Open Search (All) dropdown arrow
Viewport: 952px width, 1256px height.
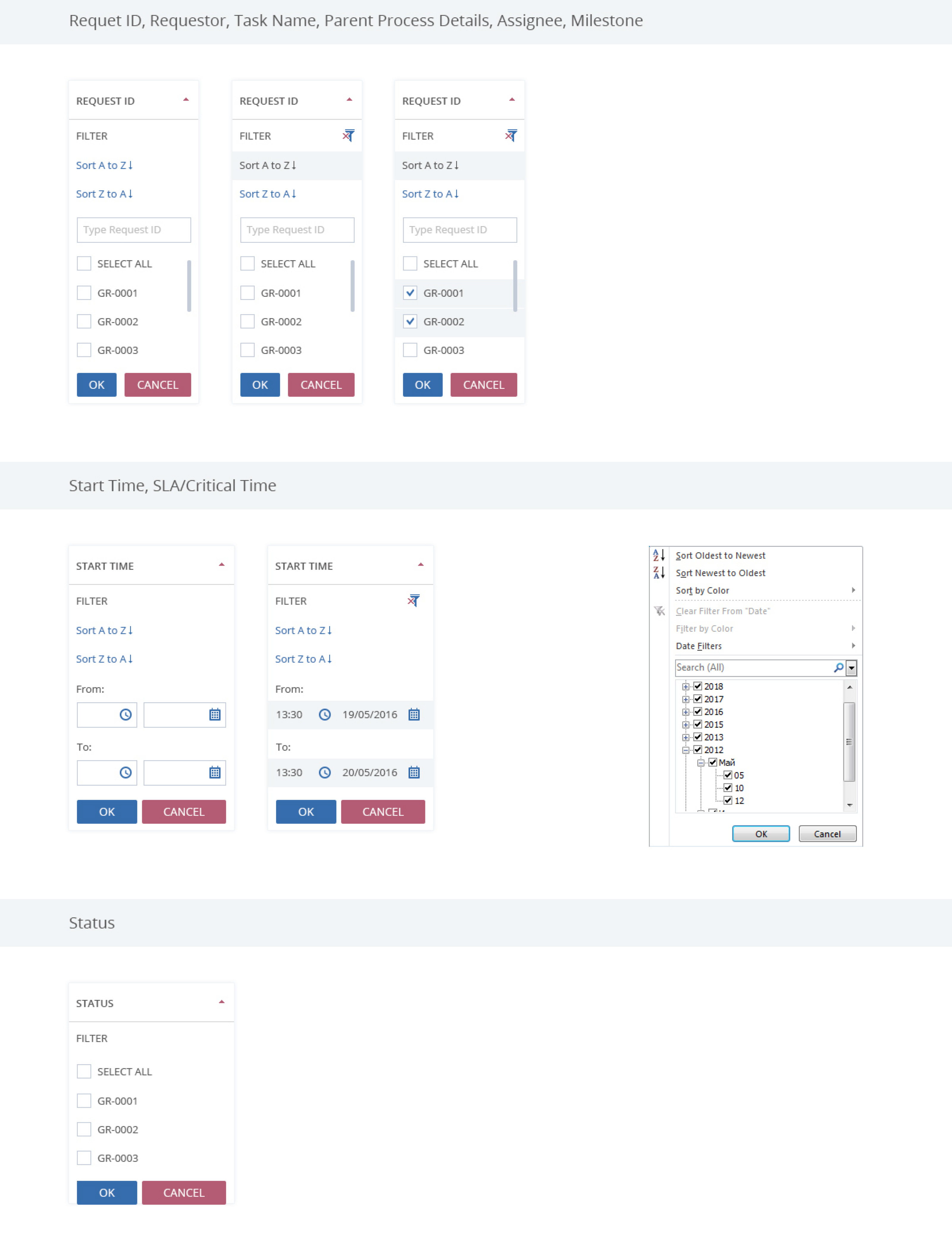pos(851,668)
